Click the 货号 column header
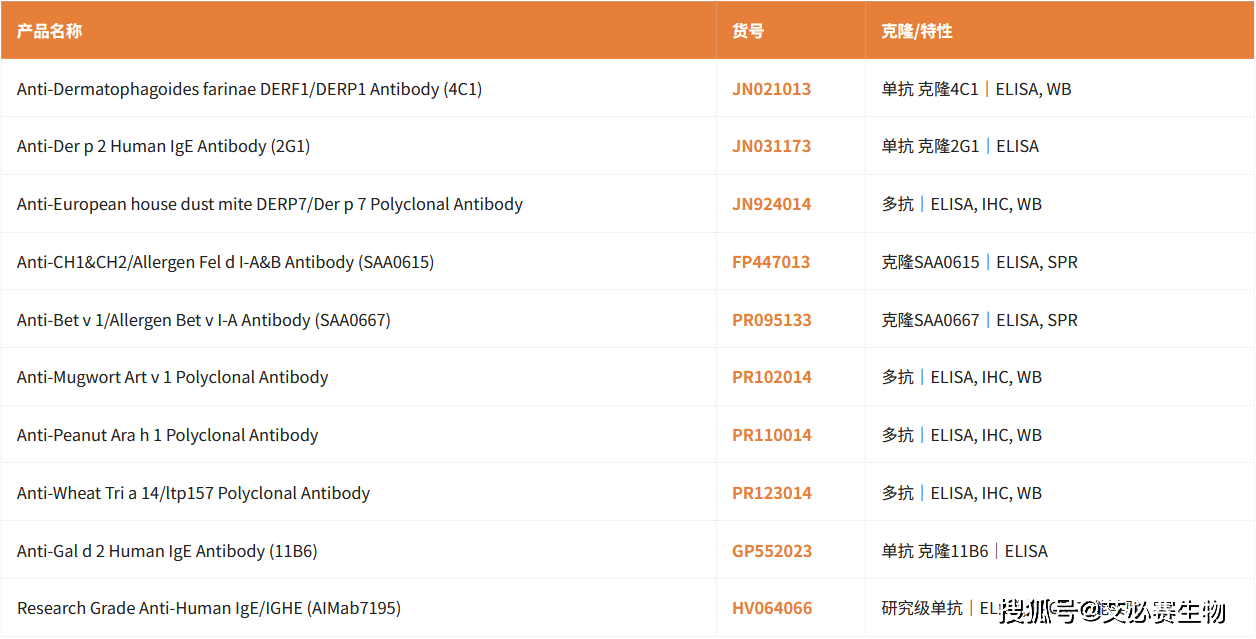 pyautogui.click(x=747, y=31)
